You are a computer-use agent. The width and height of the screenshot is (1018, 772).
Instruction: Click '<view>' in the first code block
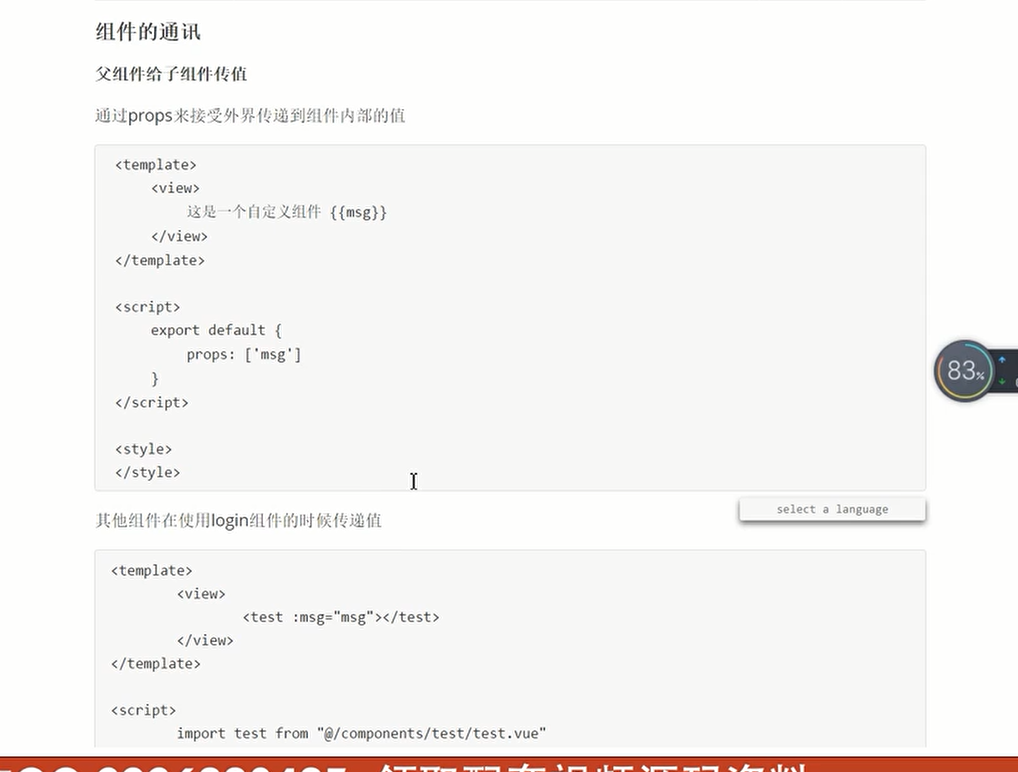pos(175,188)
